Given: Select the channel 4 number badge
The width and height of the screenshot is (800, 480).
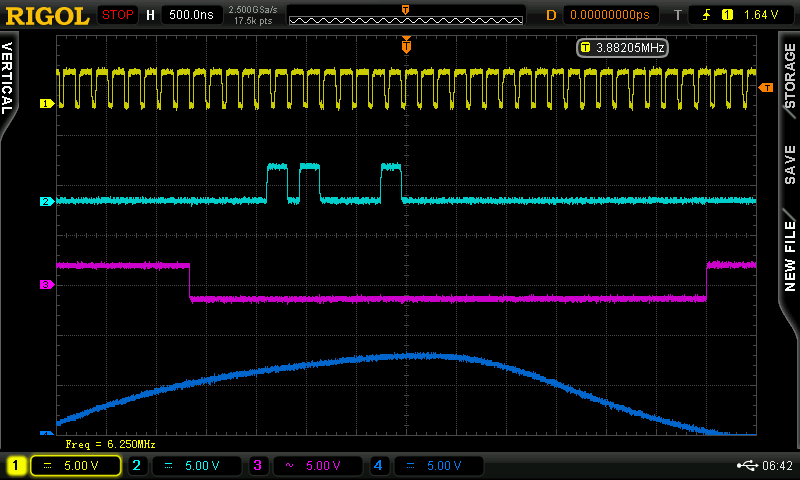Looking at the screenshot, I should click(x=378, y=465).
